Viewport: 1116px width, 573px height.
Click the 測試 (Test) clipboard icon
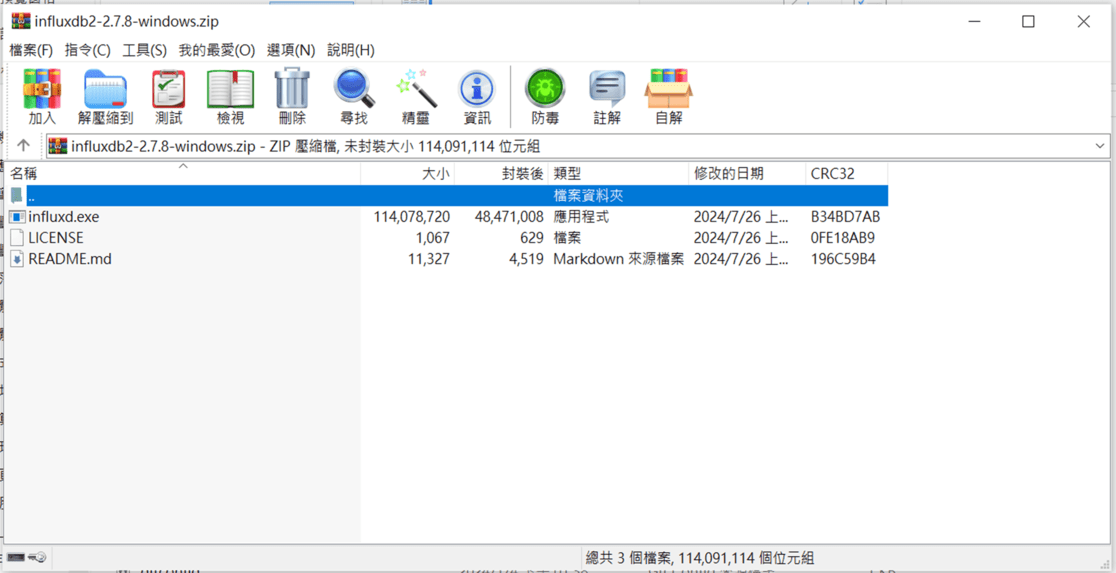(x=169, y=88)
